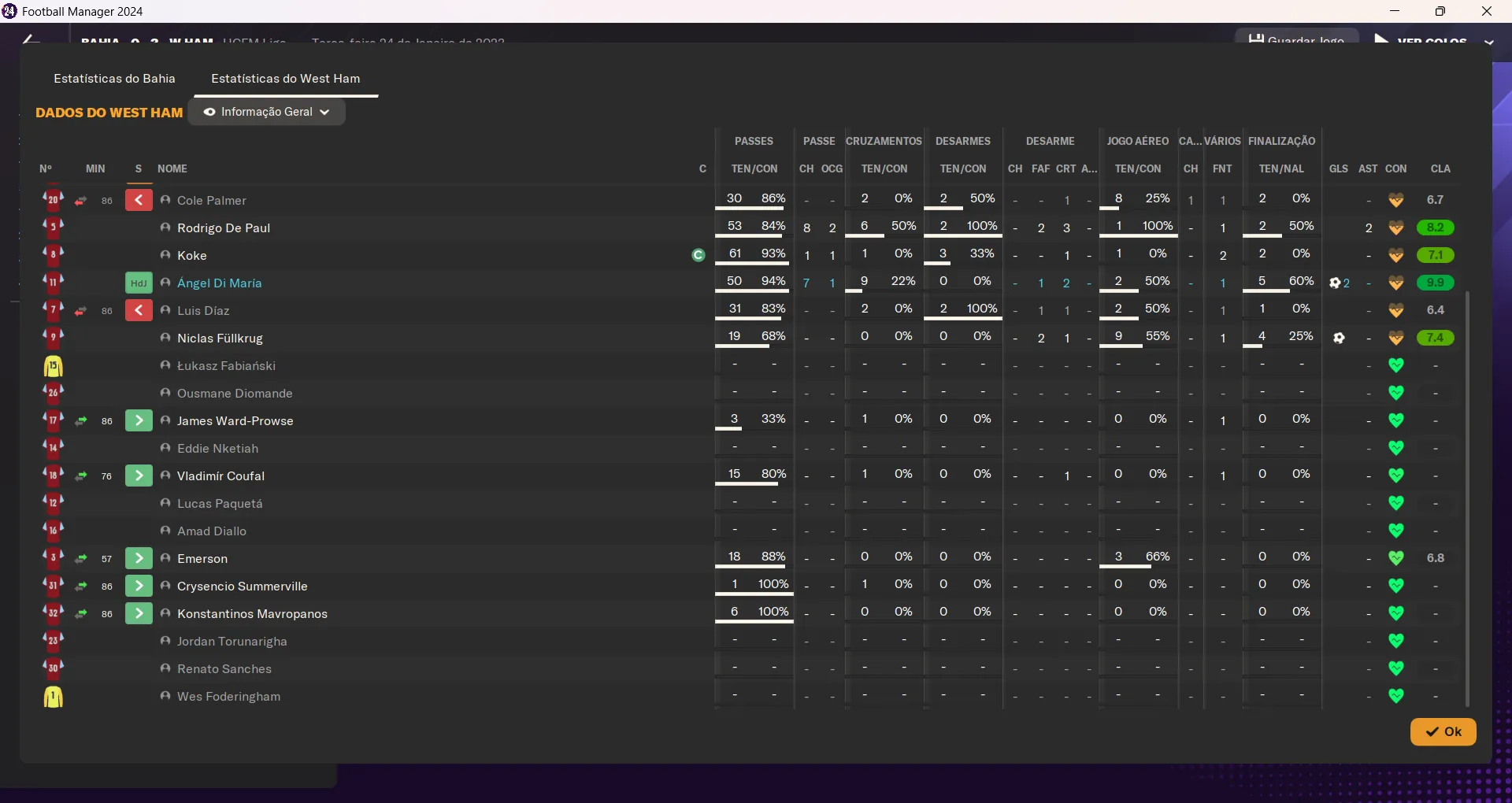Click the red substituted-off arrow for Luis Díaz
The width and height of the screenshot is (1512, 803).
[x=139, y=310]
